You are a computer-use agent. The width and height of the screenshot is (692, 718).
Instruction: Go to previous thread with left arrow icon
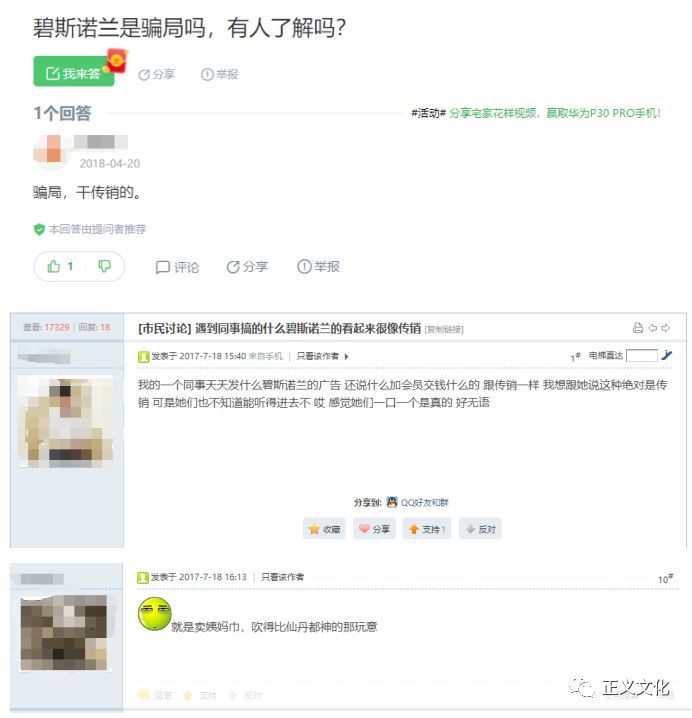(653, 328)
